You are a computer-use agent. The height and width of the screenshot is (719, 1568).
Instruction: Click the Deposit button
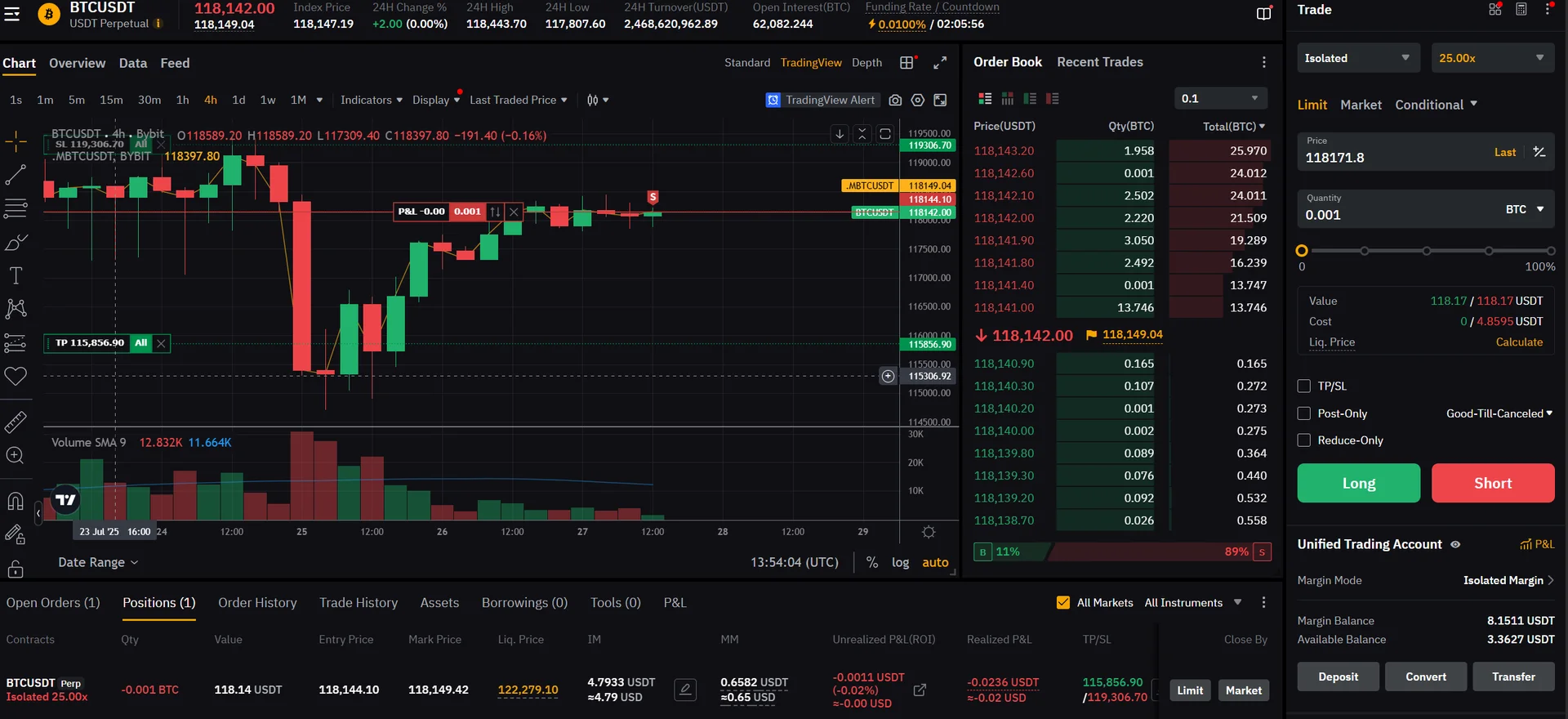(x=1339, y=677)
